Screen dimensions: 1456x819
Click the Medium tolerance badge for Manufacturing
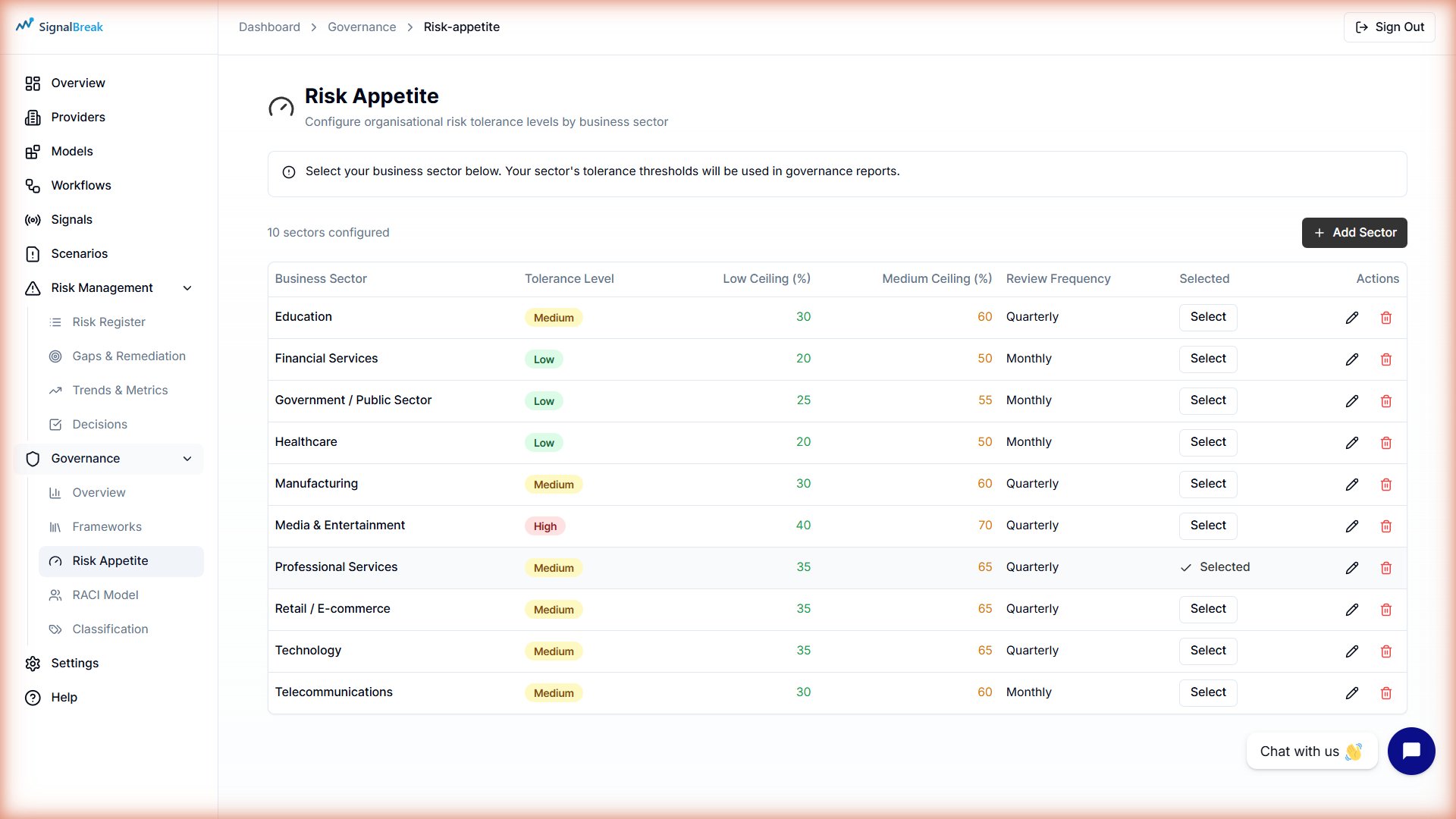click(x=554, y=484)
